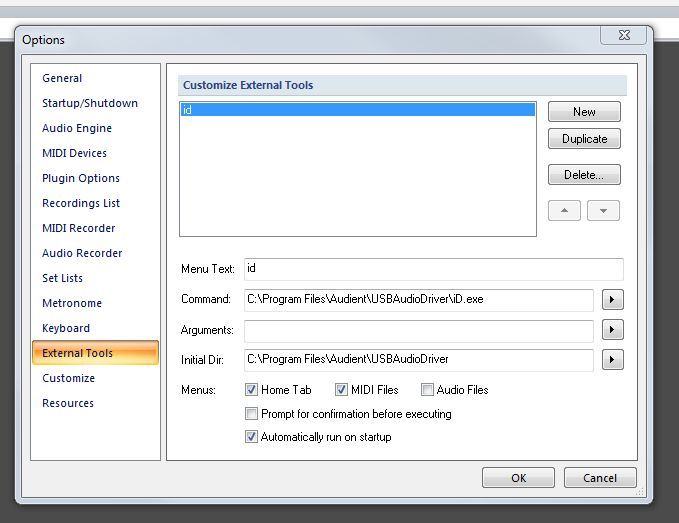Click the Delete... button
Screen dimensions: 679x523
[x=584, y=175]
